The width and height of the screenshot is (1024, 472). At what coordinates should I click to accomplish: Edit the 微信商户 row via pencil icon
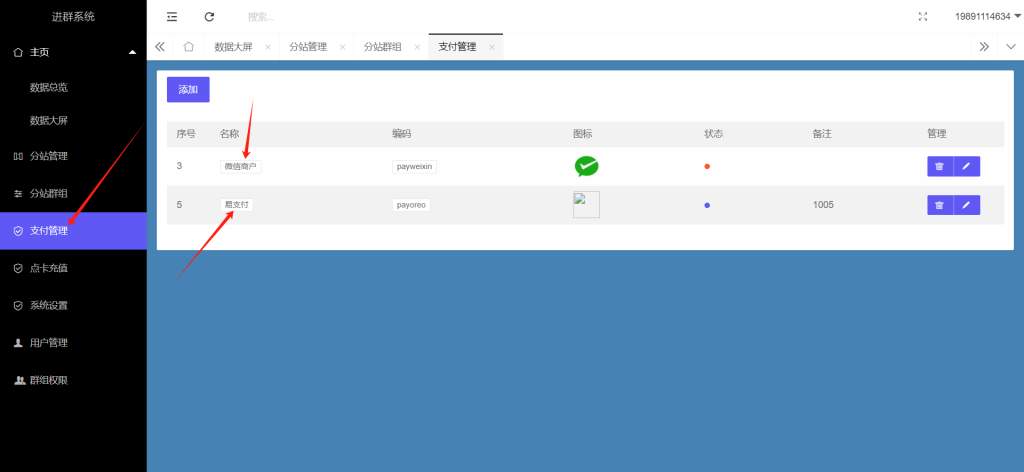click(x=967, y=166)
